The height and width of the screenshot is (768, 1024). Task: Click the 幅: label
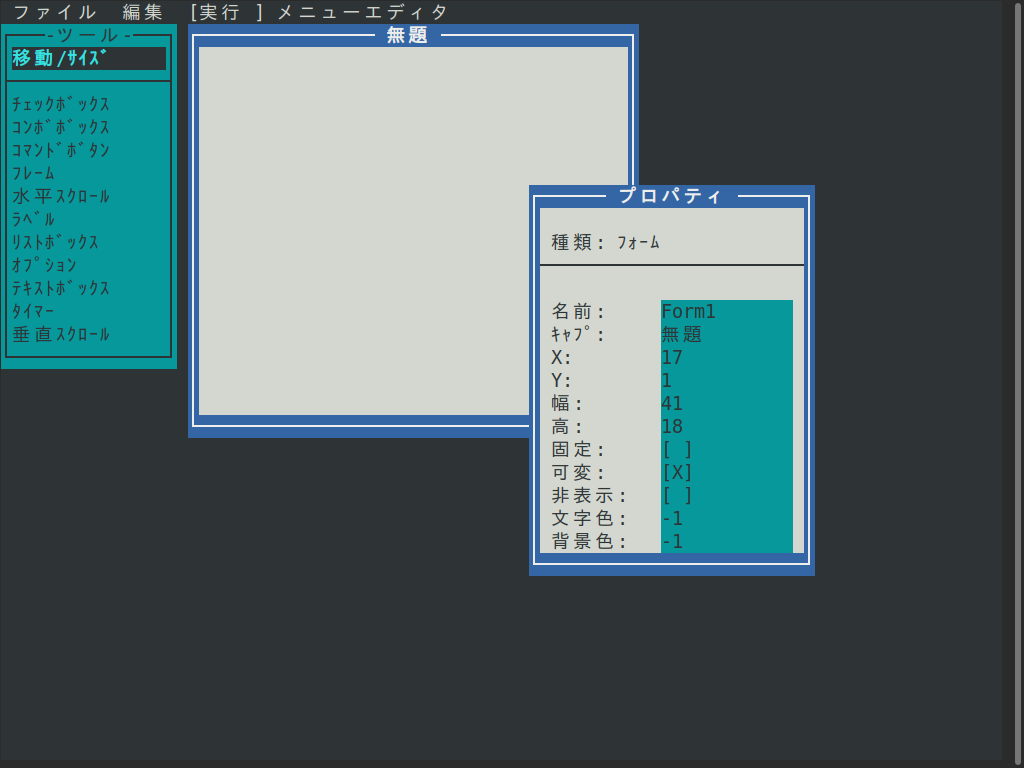568,404
